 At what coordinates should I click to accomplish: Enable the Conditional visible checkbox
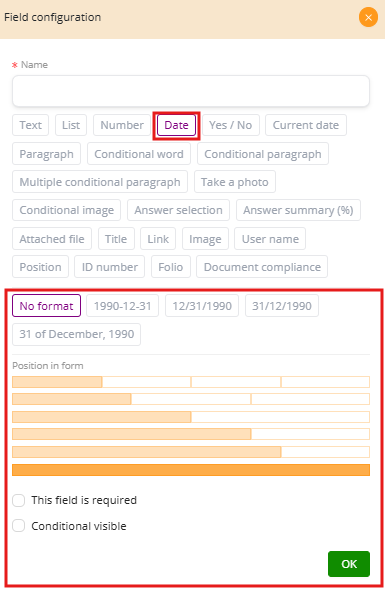click(x=18, y=526)
